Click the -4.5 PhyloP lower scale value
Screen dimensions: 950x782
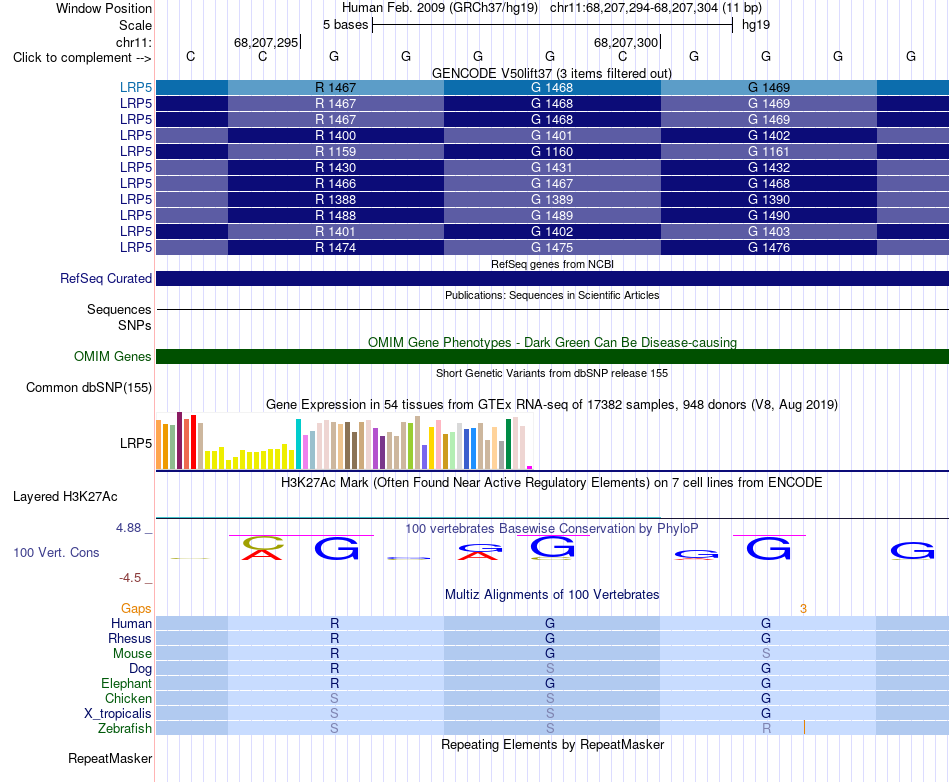pos(130,578)
